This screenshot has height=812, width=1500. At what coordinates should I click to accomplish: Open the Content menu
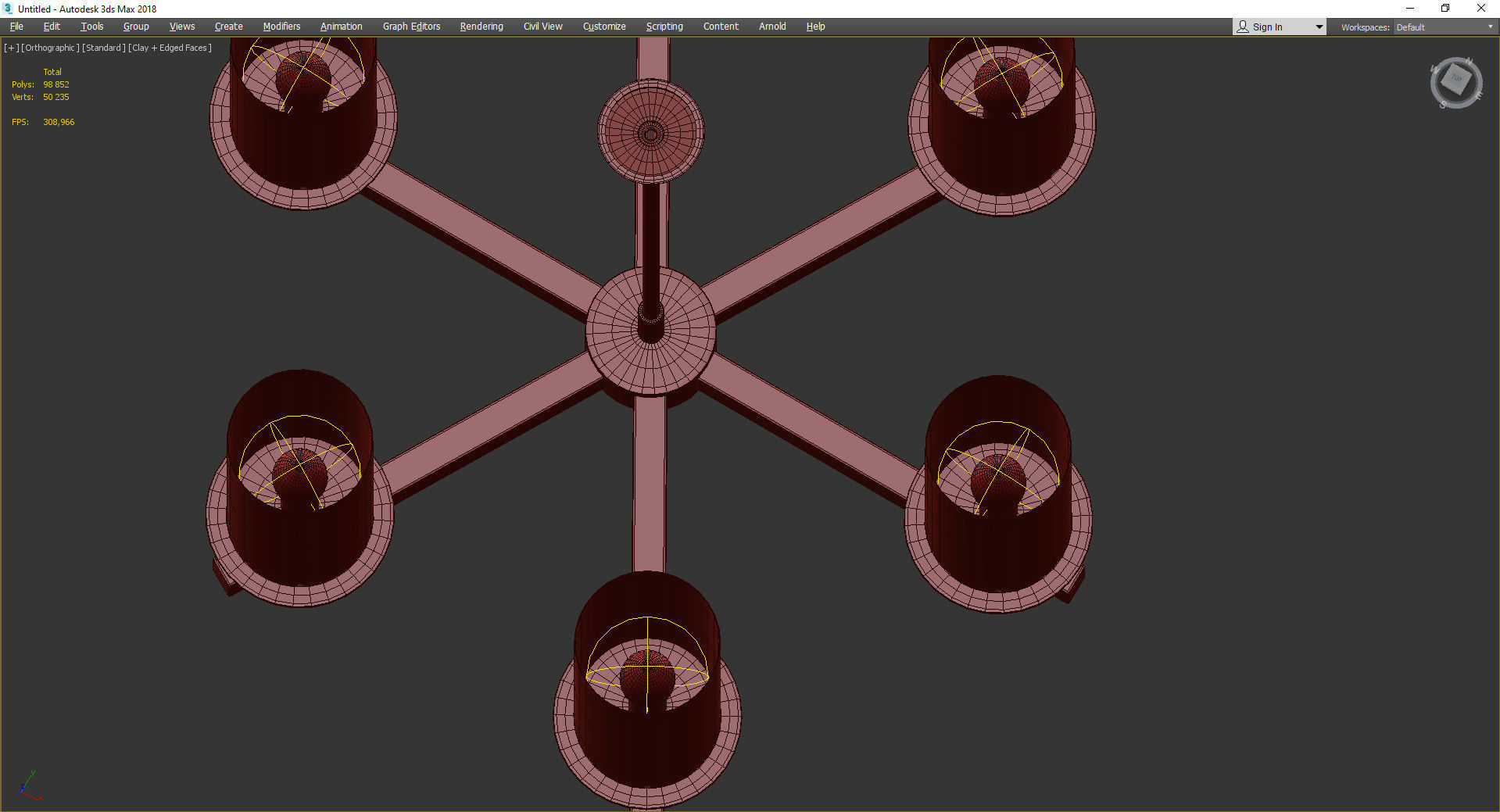(721, 27)
